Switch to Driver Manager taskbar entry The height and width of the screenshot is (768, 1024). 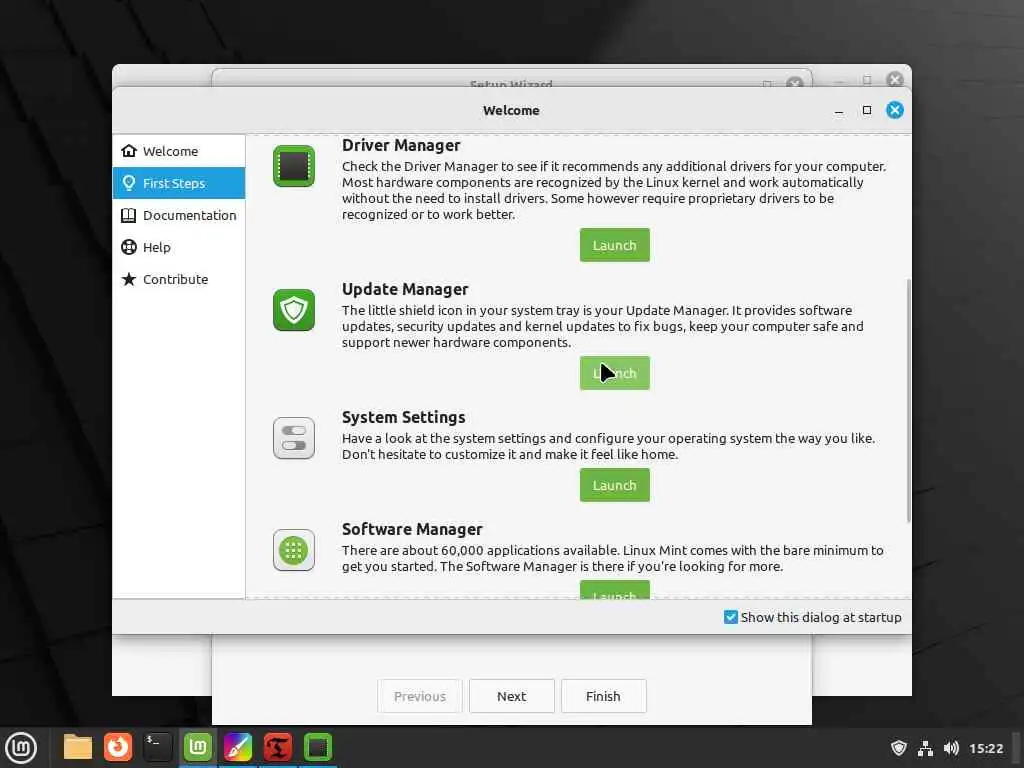pos(318,747)
